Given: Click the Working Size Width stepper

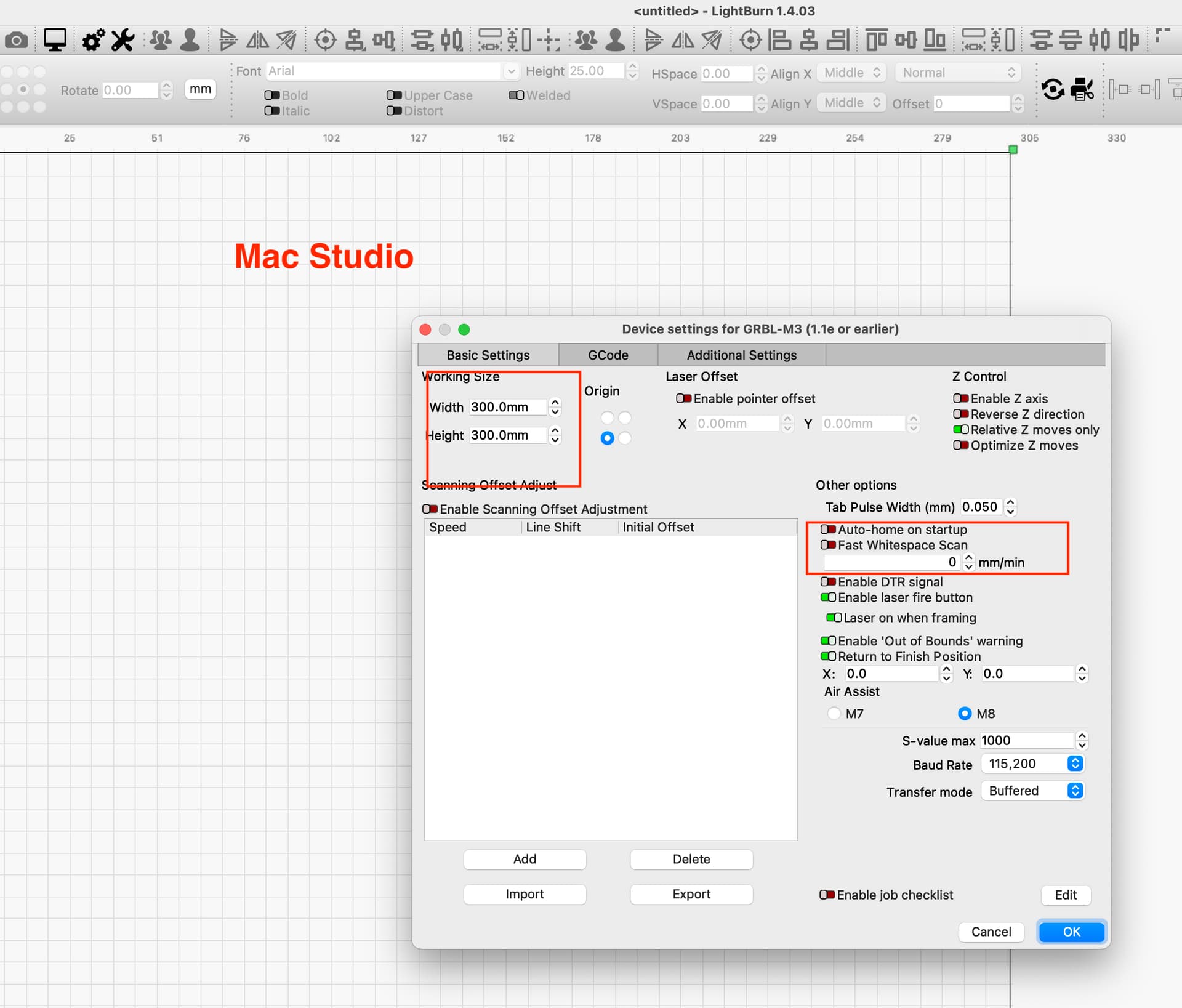Looking at the screenshot, I should [x=555, y=407].
